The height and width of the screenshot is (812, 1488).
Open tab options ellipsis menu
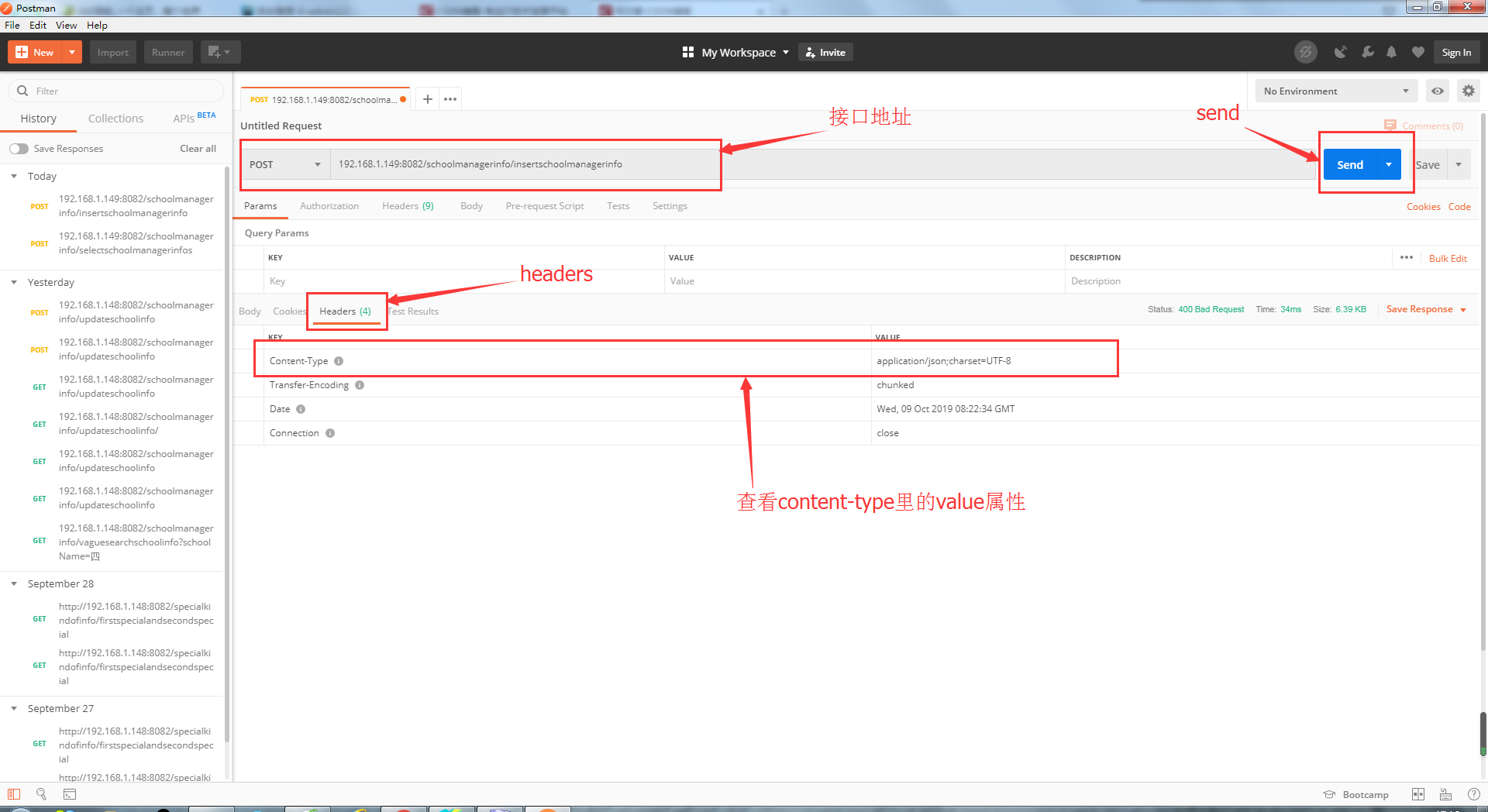450,99
